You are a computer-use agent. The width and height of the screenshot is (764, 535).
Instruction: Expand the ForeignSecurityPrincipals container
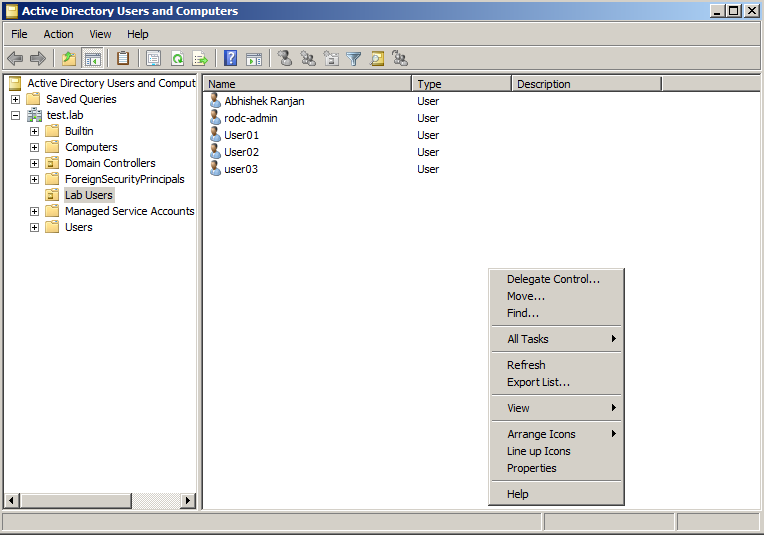[34, 179]
